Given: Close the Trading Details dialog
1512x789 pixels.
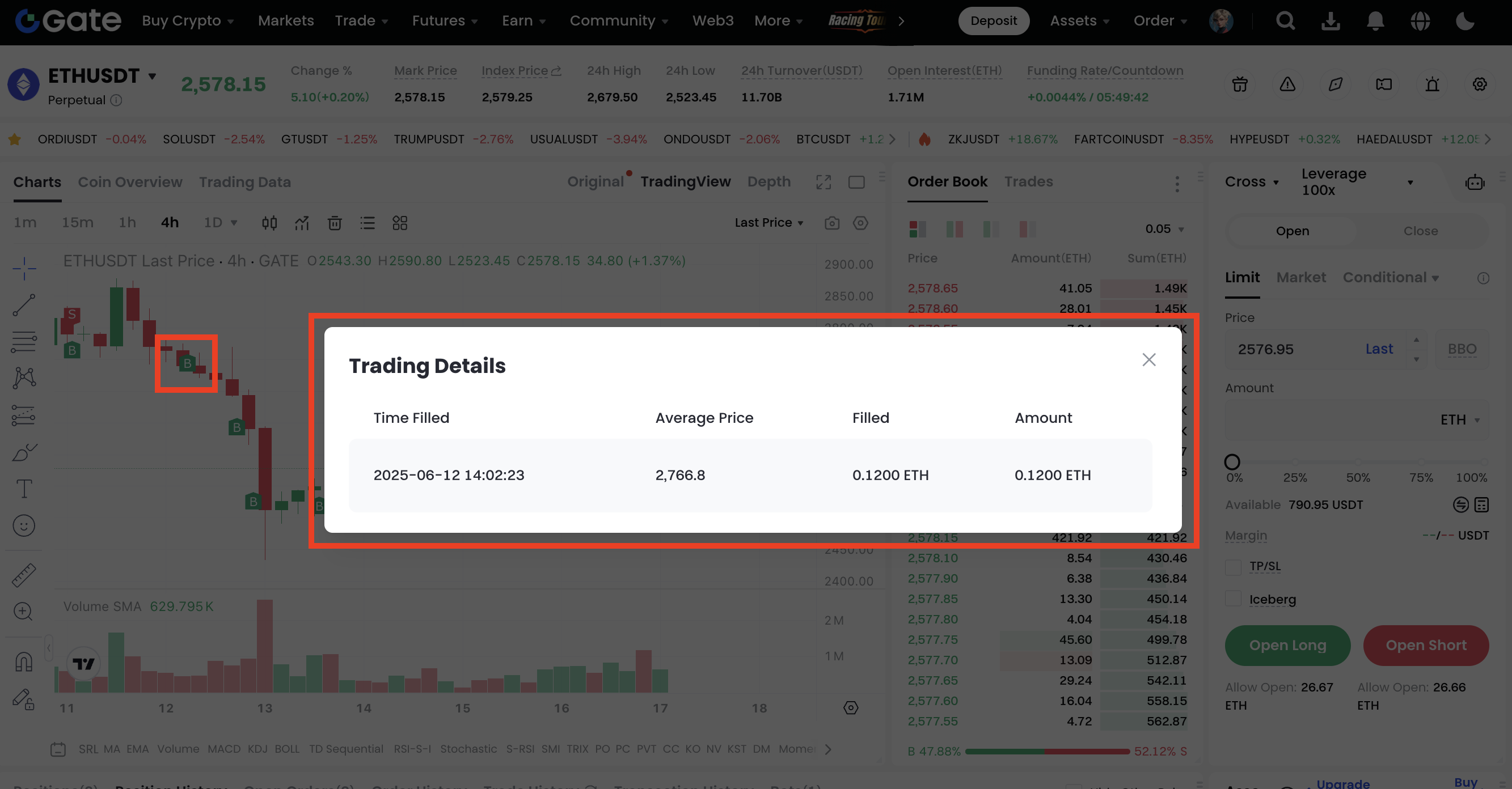Looking at the screenshot, I should click(1148, 359).
